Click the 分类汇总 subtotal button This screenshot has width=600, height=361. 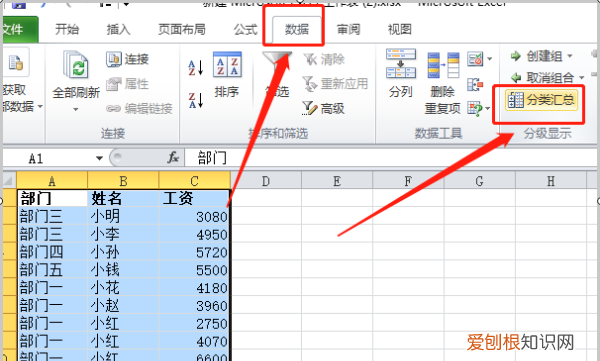click(541, 100)
